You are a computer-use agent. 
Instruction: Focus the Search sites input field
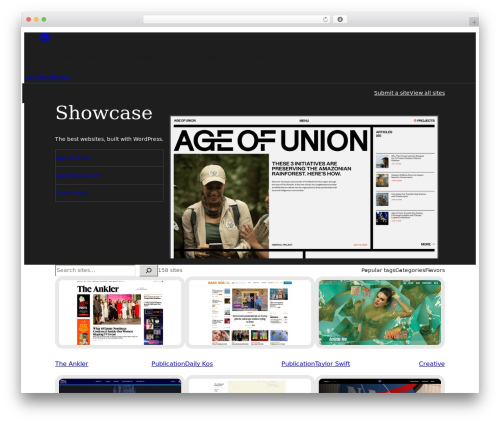pyautogui.click(x=95, y=270)
